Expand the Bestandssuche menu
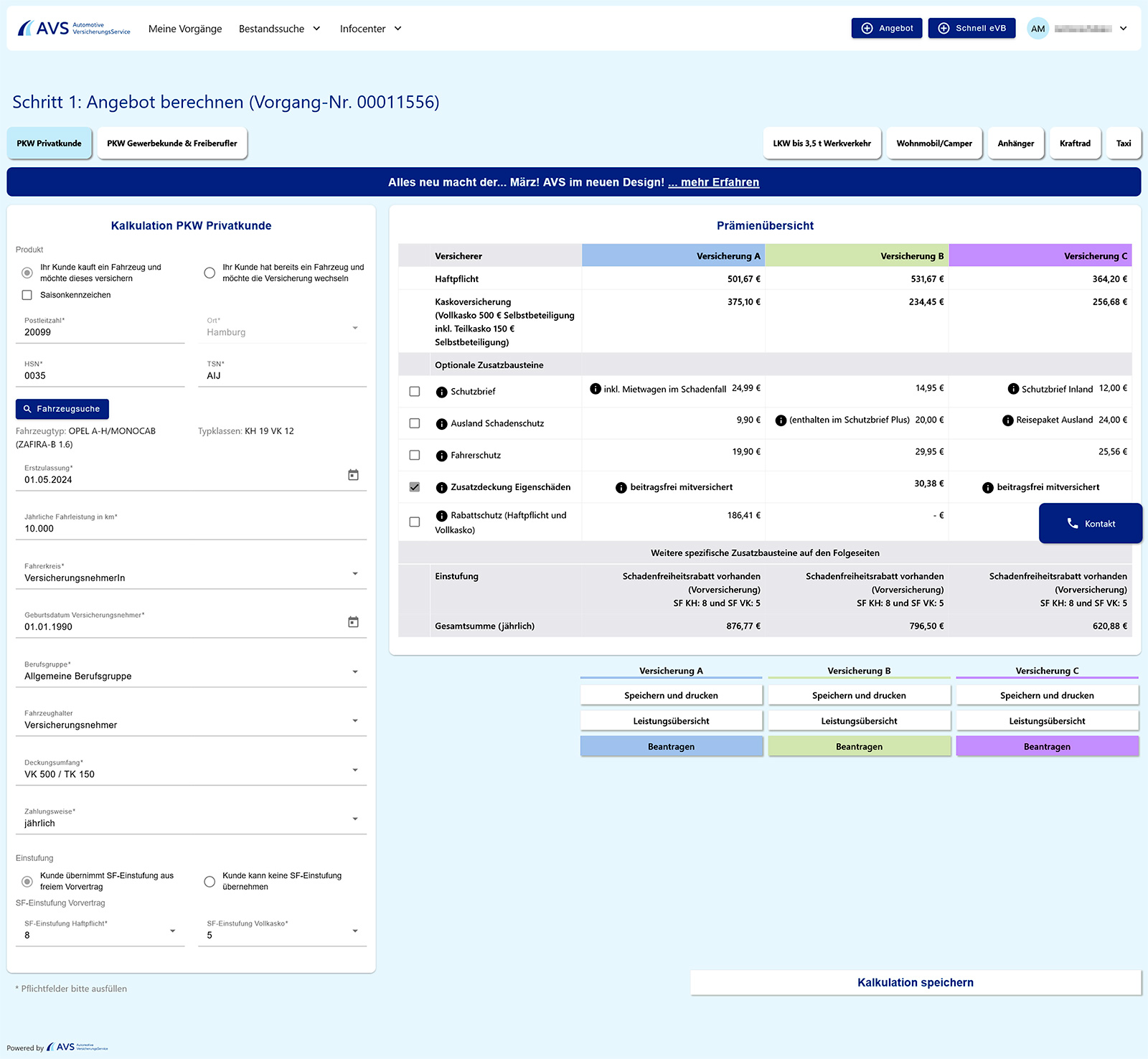This screenshot has width=1148, height=1059. pos(280,29)
